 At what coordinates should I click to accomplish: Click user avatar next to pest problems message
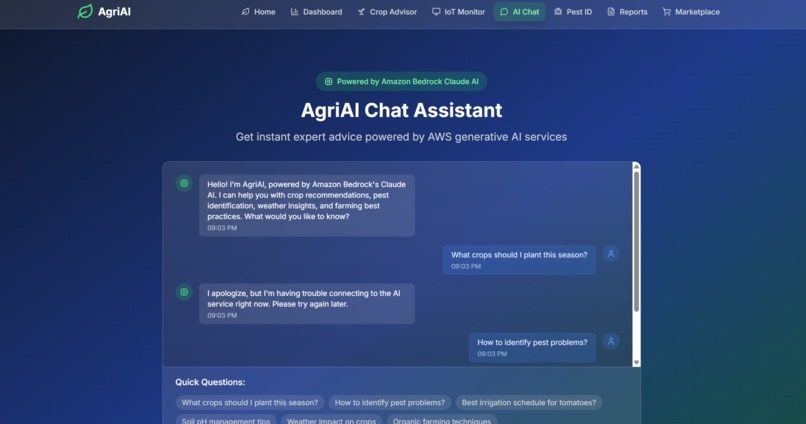611,341
